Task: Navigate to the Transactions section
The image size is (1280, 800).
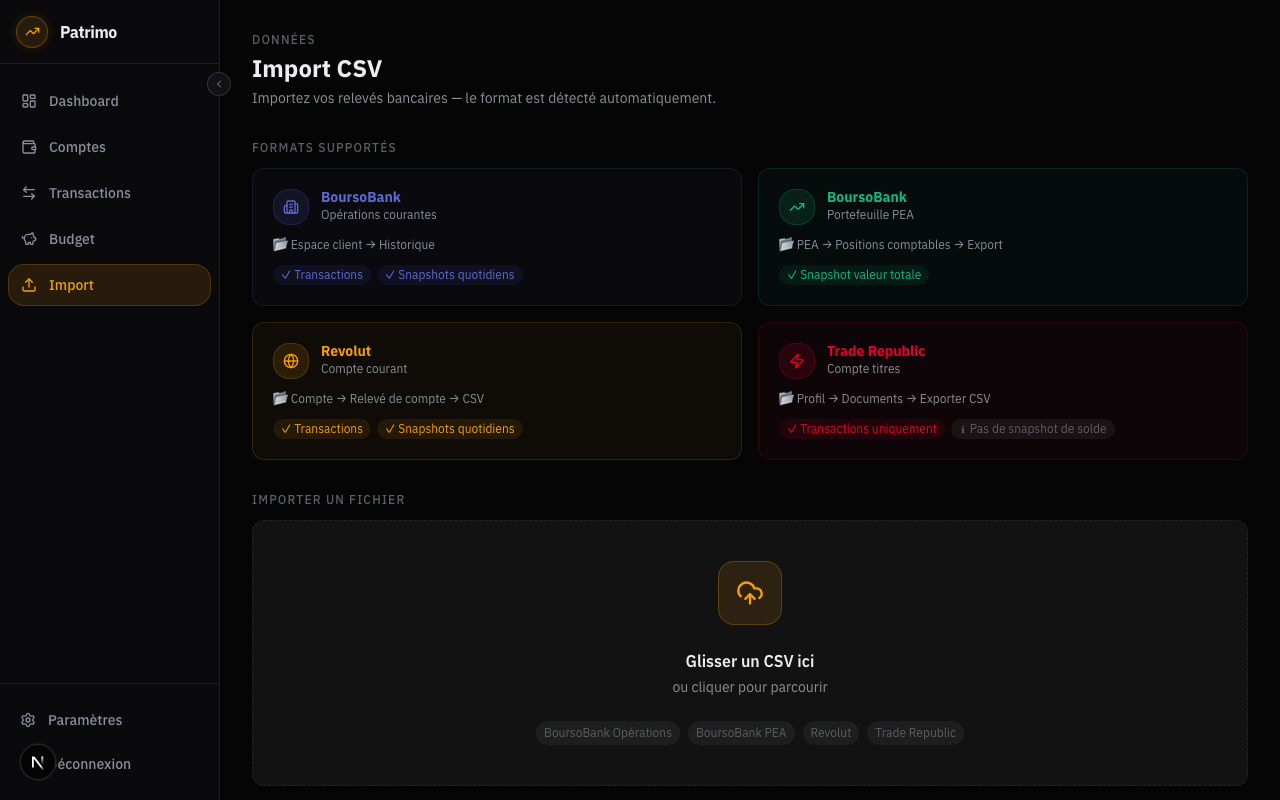Action: (89, 192)
